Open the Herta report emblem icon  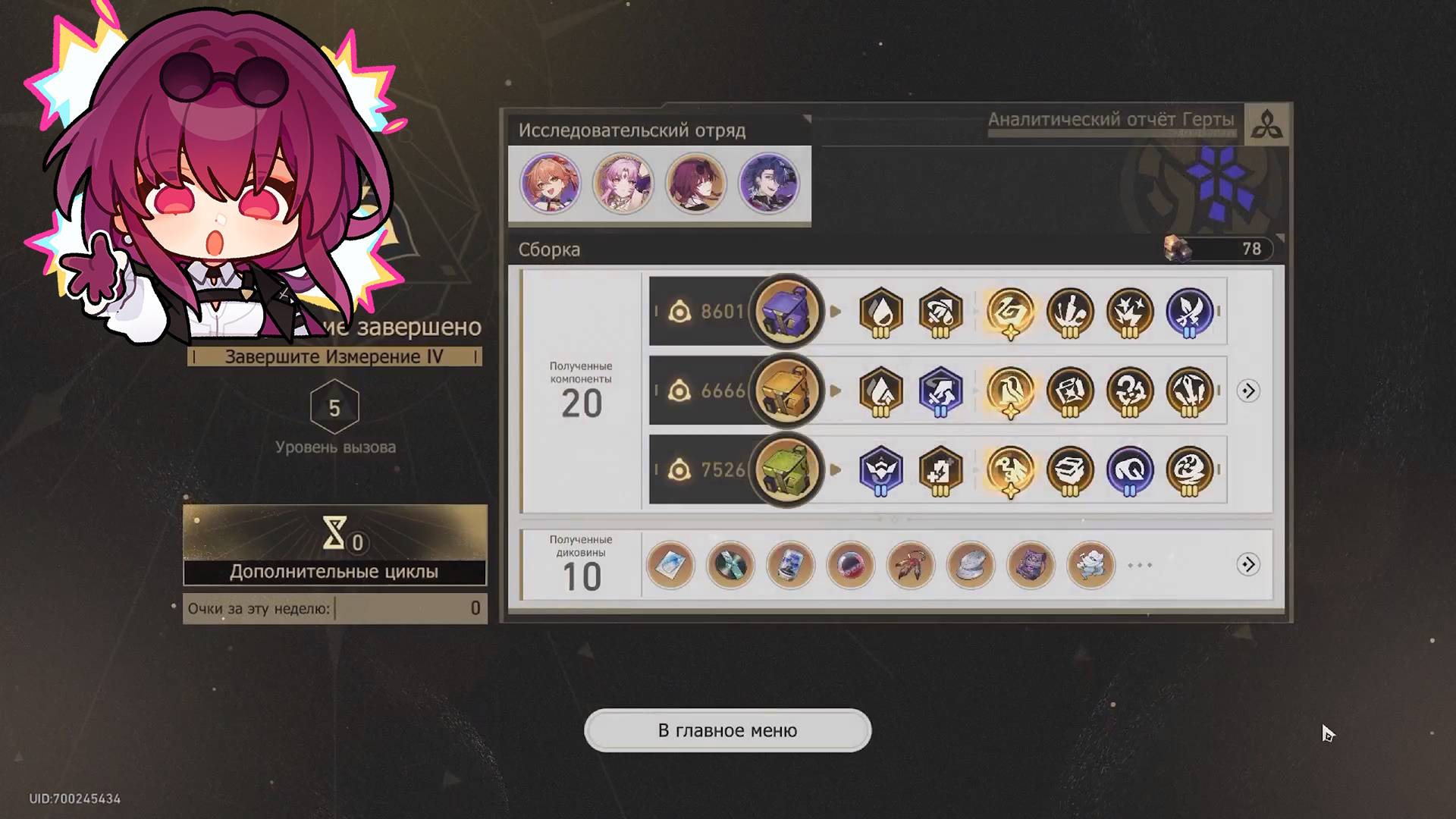click(1266, 124)
